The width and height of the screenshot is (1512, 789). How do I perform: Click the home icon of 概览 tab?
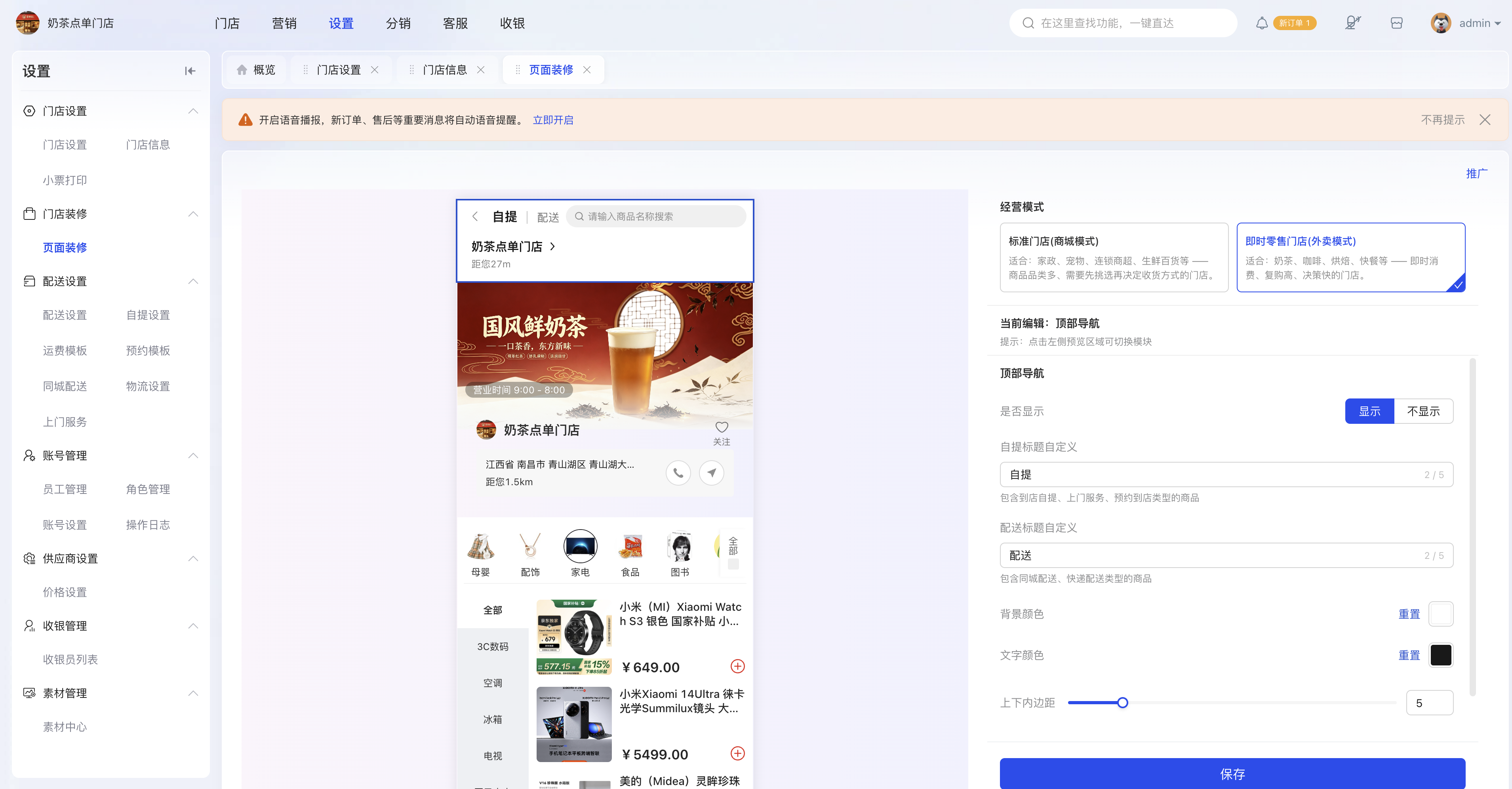(x=242, y=70)
